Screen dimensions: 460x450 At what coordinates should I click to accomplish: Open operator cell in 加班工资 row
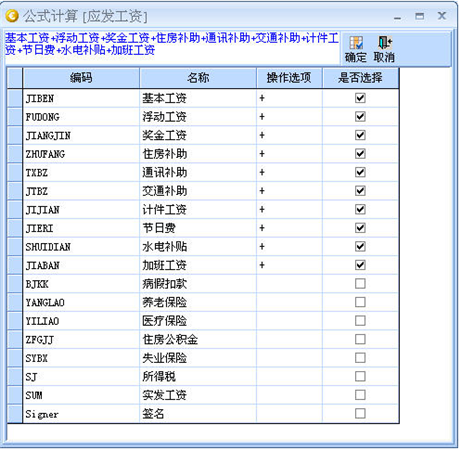289,265
